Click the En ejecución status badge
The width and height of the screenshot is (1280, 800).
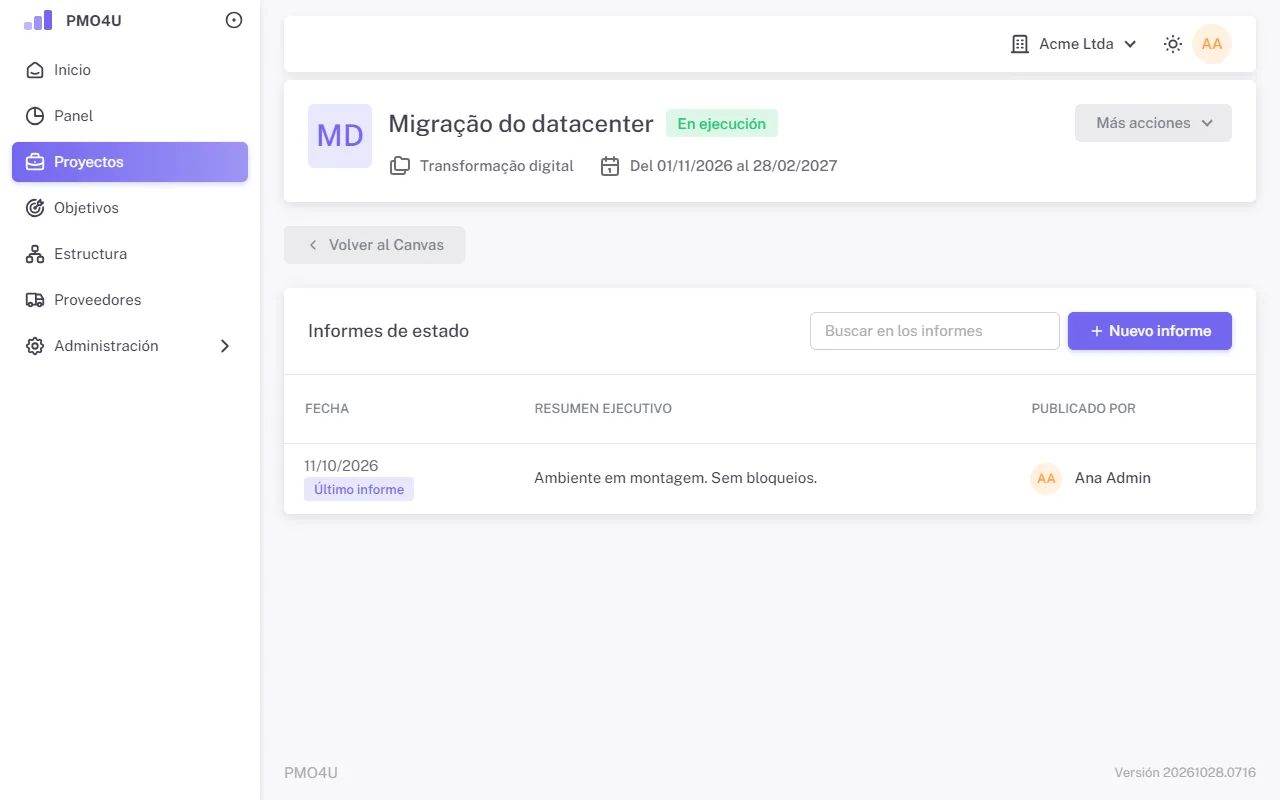click(x=722, y=124)
